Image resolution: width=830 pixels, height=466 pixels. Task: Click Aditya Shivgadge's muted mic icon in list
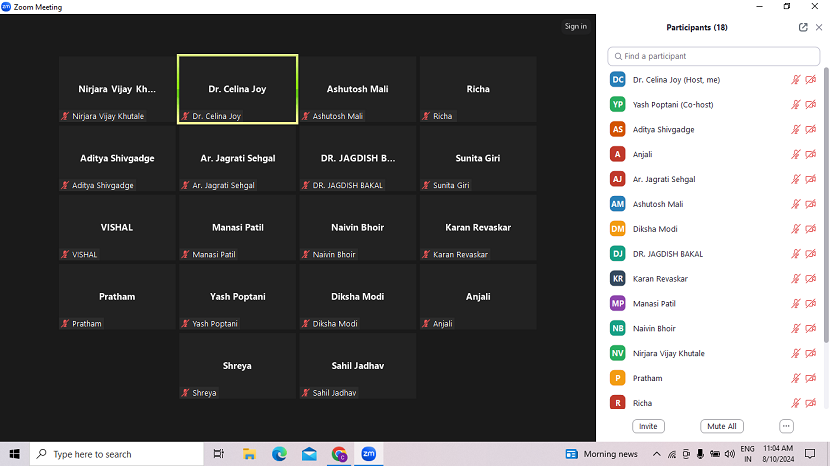coord(796,129)
